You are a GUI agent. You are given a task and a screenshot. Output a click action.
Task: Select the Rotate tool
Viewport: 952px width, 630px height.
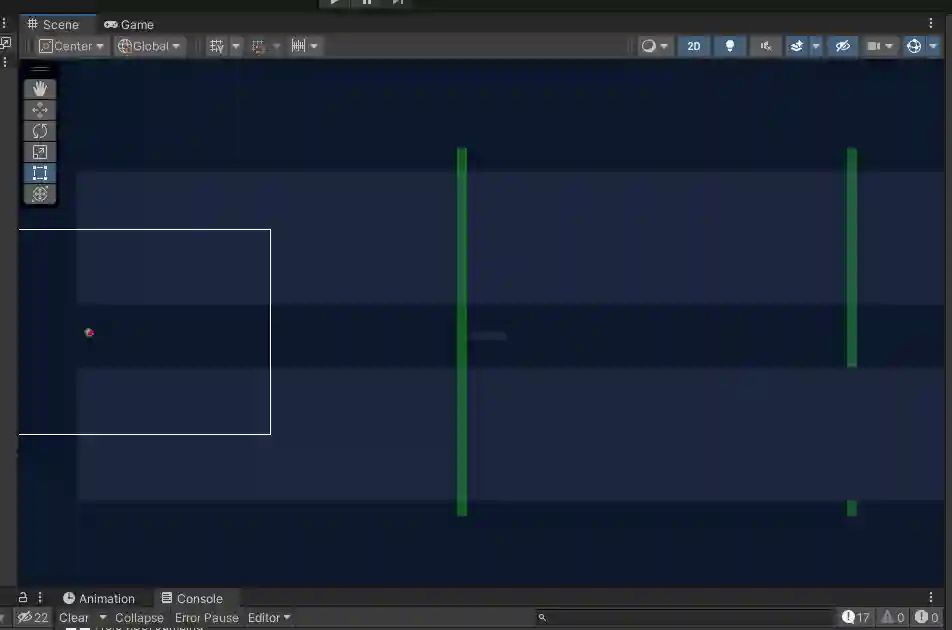(x=40, y=131)
